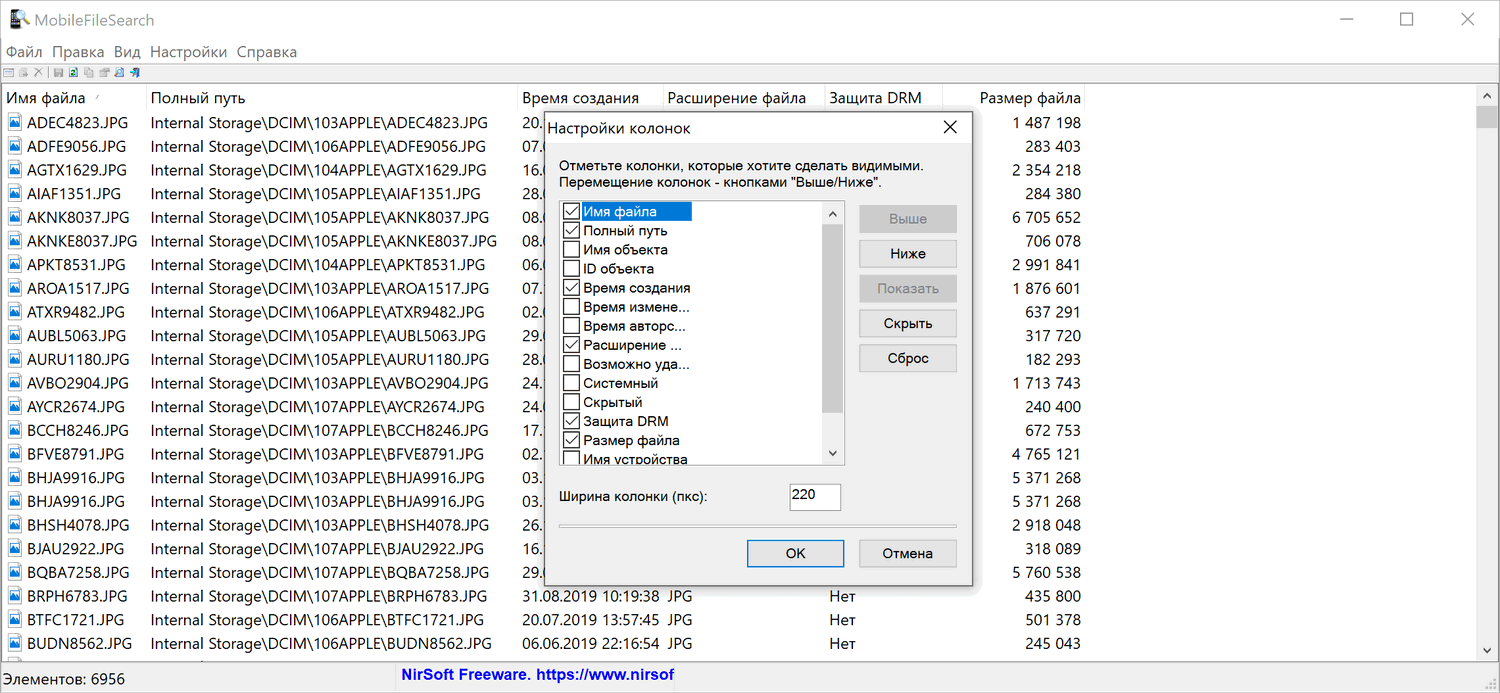
Task: Open the Properties toolbar icon
Action: pyautogui.click(x=103, y=72)
